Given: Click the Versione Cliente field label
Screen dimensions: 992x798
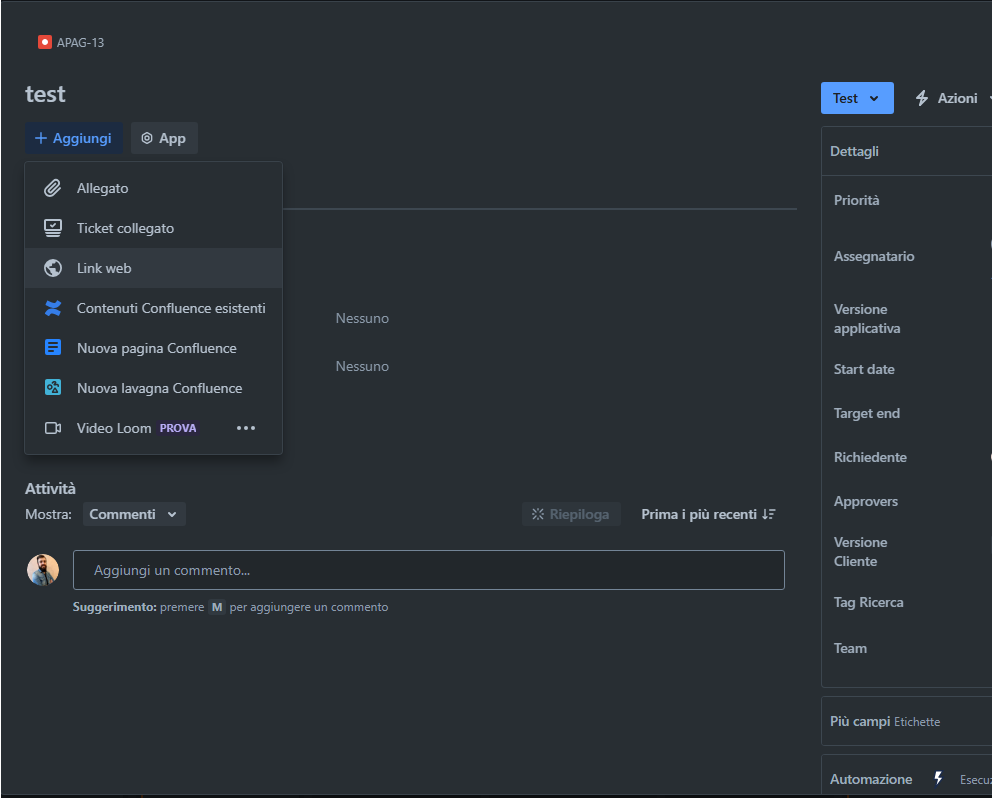Looking at the screenshot, I should coord(860,551).
